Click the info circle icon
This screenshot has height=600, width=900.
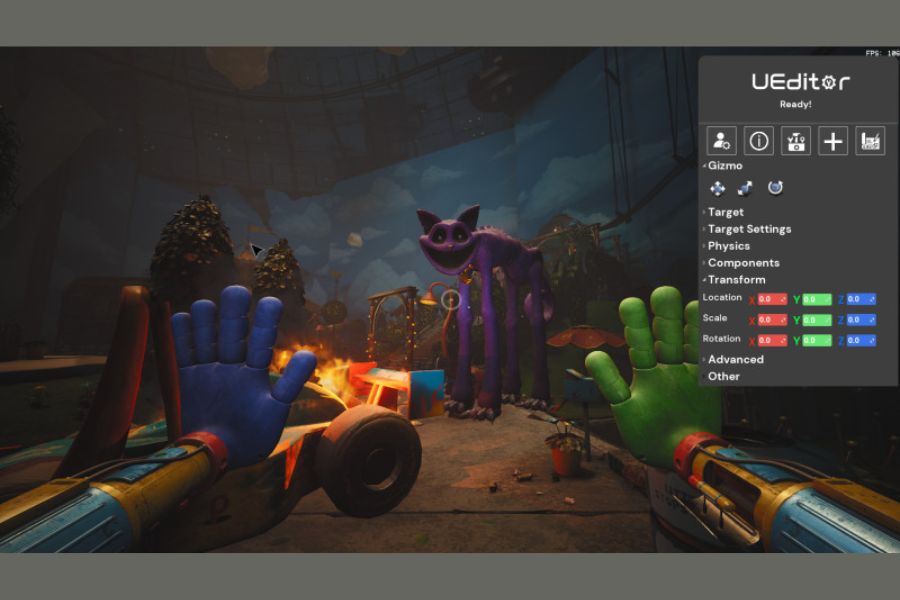(x=759, y=141)
